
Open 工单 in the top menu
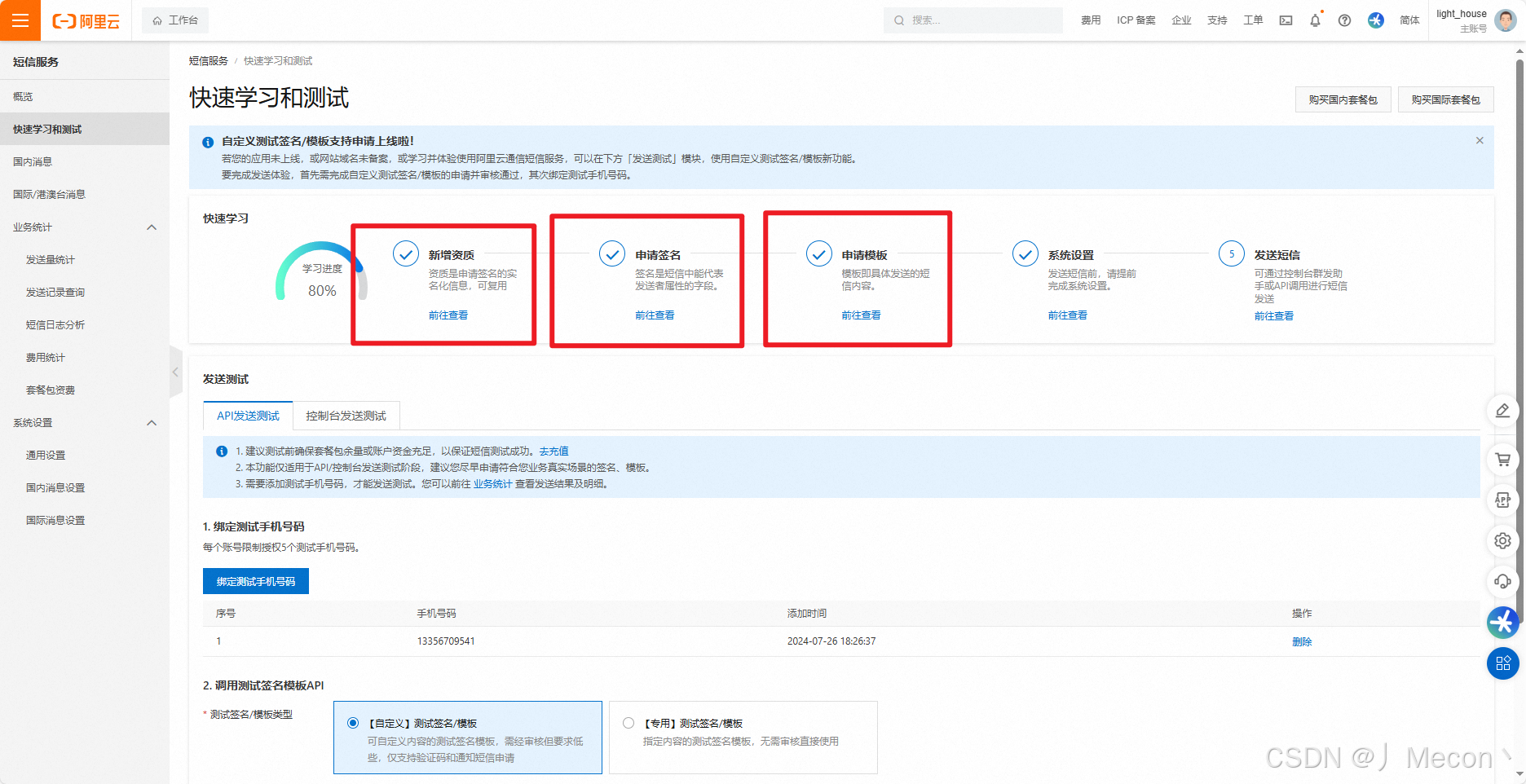1253,20
